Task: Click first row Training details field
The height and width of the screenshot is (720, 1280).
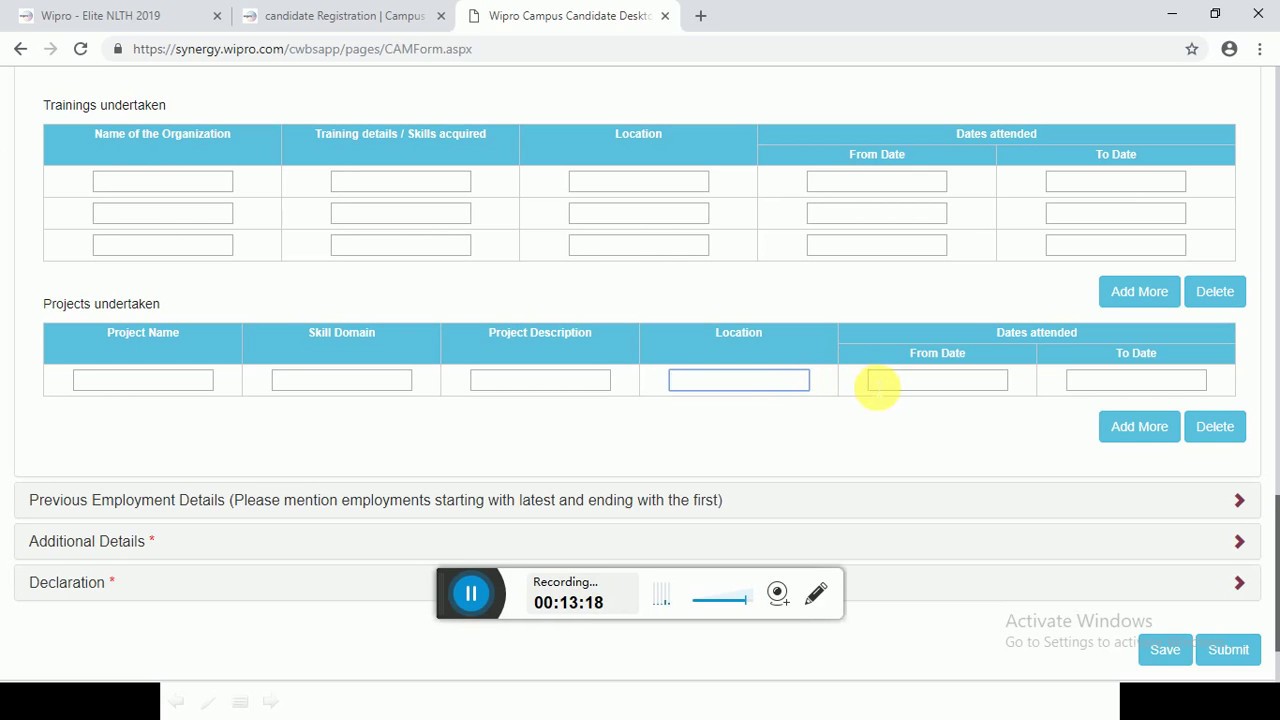Action: point(401,181)
